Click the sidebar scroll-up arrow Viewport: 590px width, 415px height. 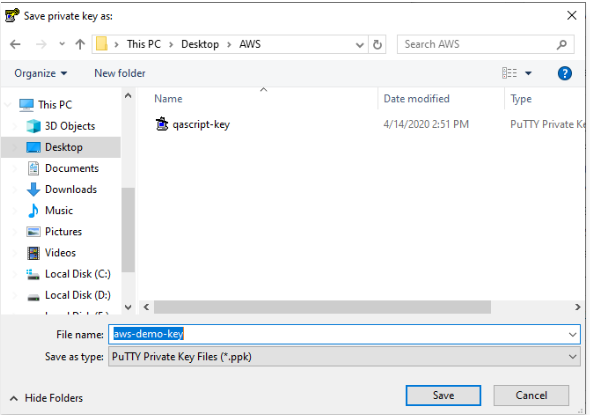click(128, 96)
